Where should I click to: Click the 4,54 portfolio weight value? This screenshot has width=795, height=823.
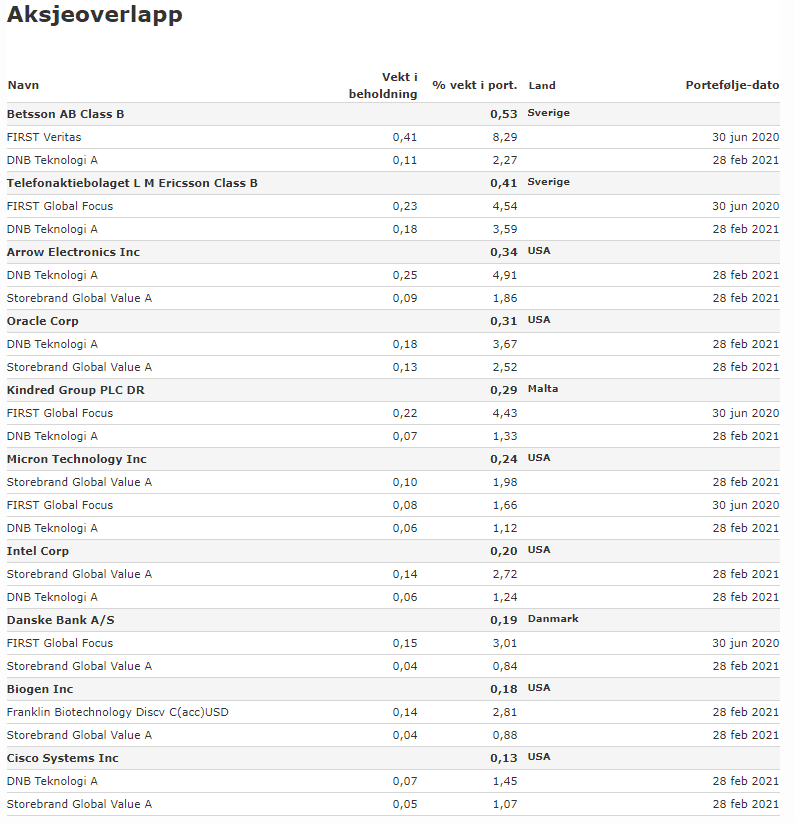click(505, 206)
